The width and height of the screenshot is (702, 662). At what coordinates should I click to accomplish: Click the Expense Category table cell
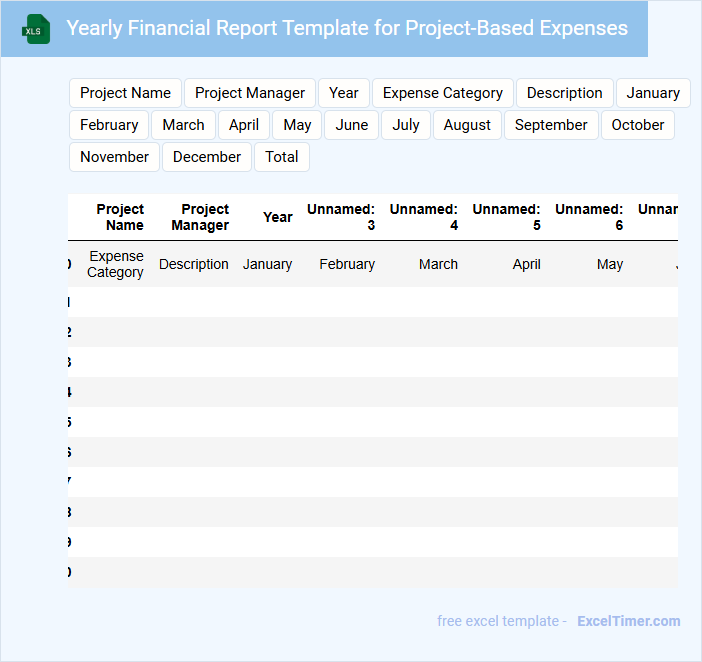tap(115, 264)
